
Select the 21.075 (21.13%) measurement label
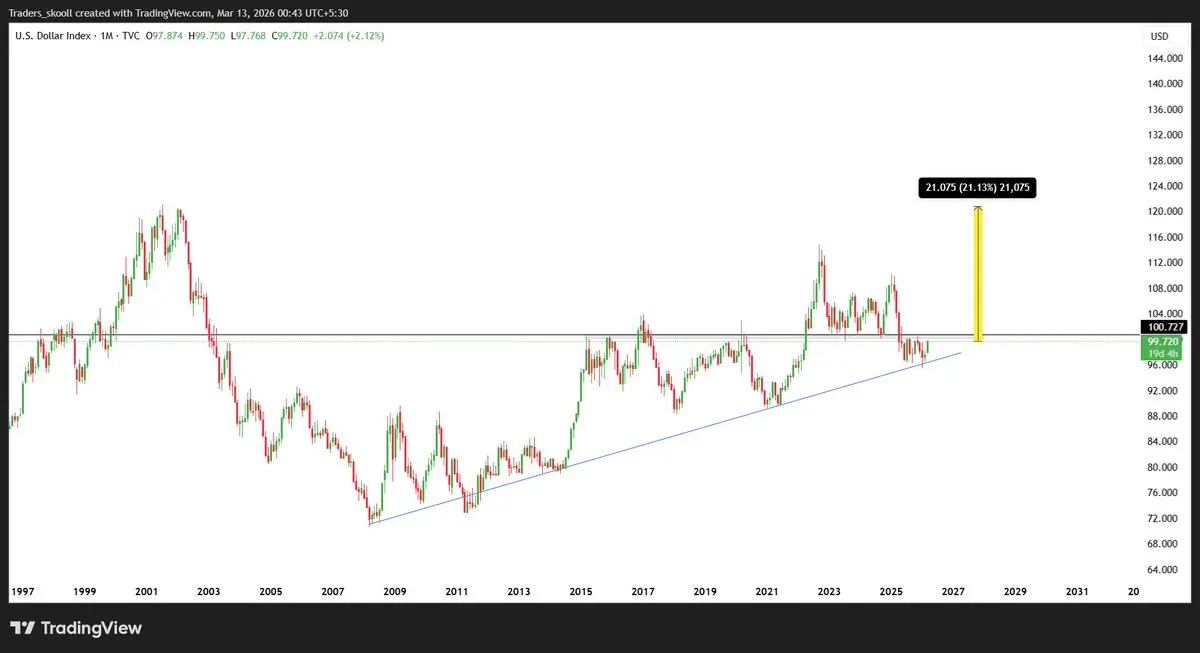pos(977,187)
